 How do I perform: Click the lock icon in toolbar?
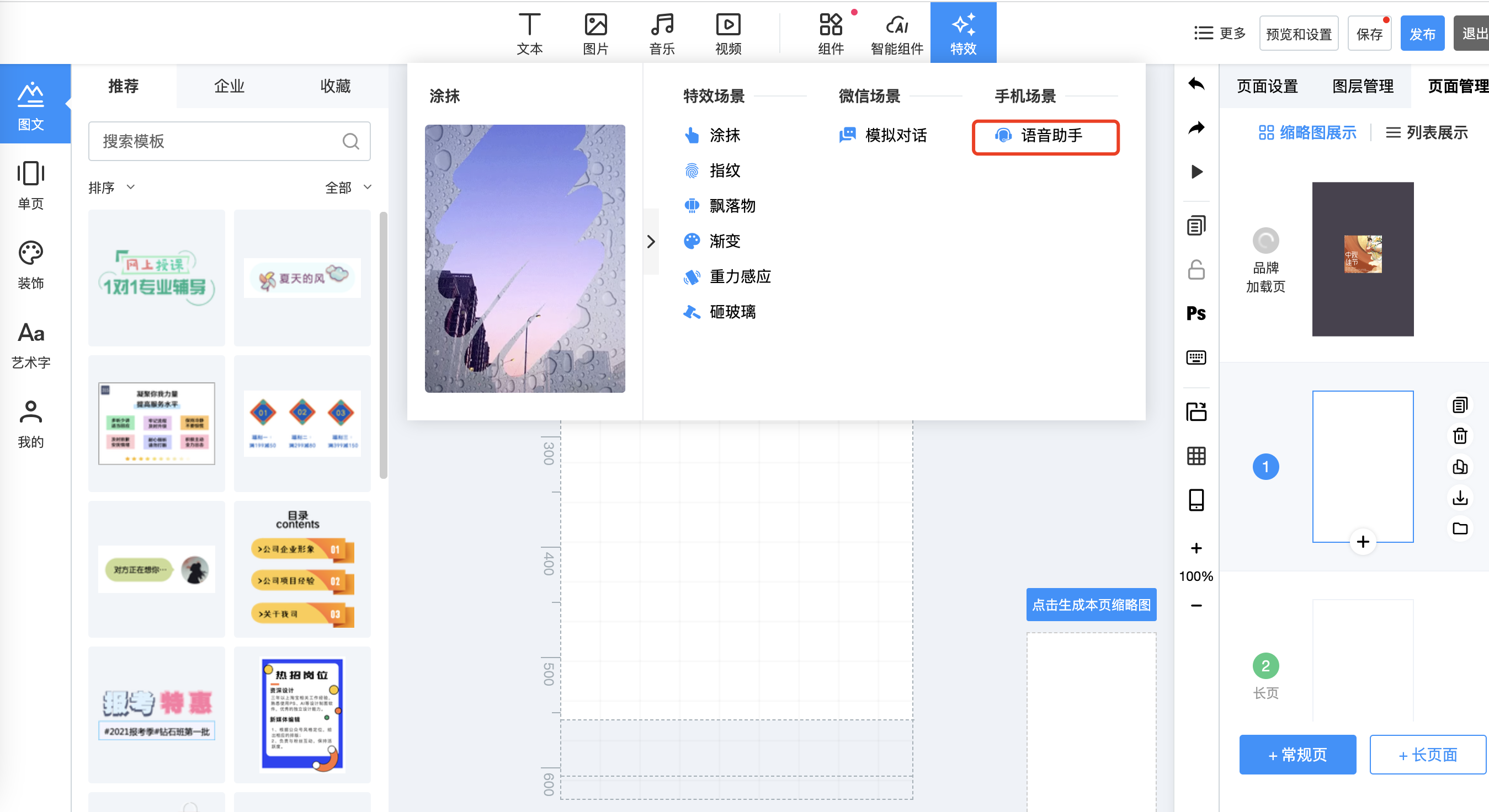tap(1196, 269)
